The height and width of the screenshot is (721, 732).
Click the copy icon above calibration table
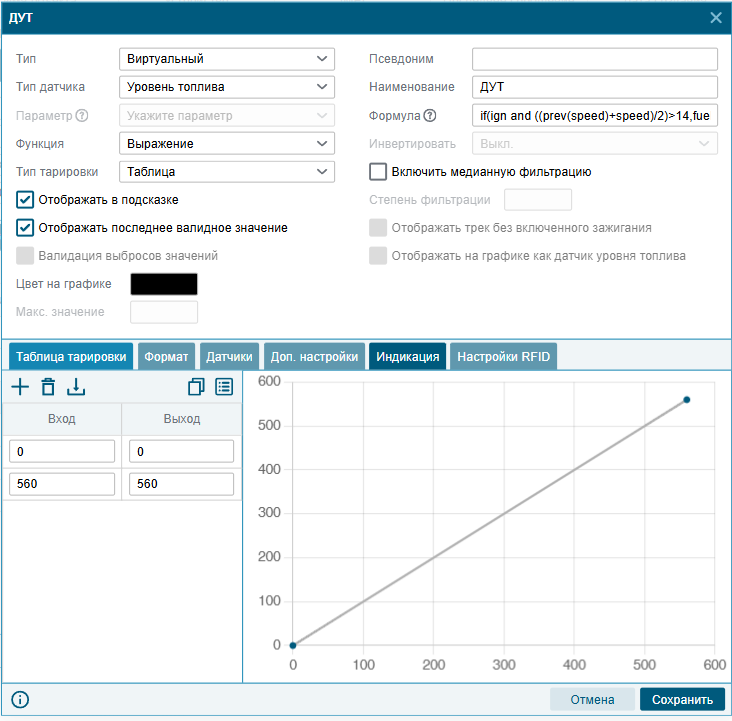(x=196, y=387)
